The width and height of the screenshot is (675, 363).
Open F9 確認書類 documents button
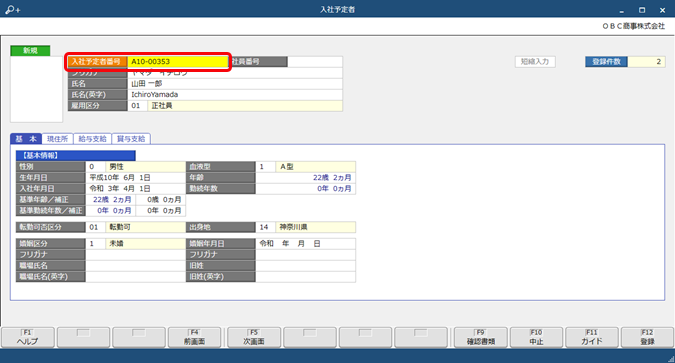tap(481, 337)
